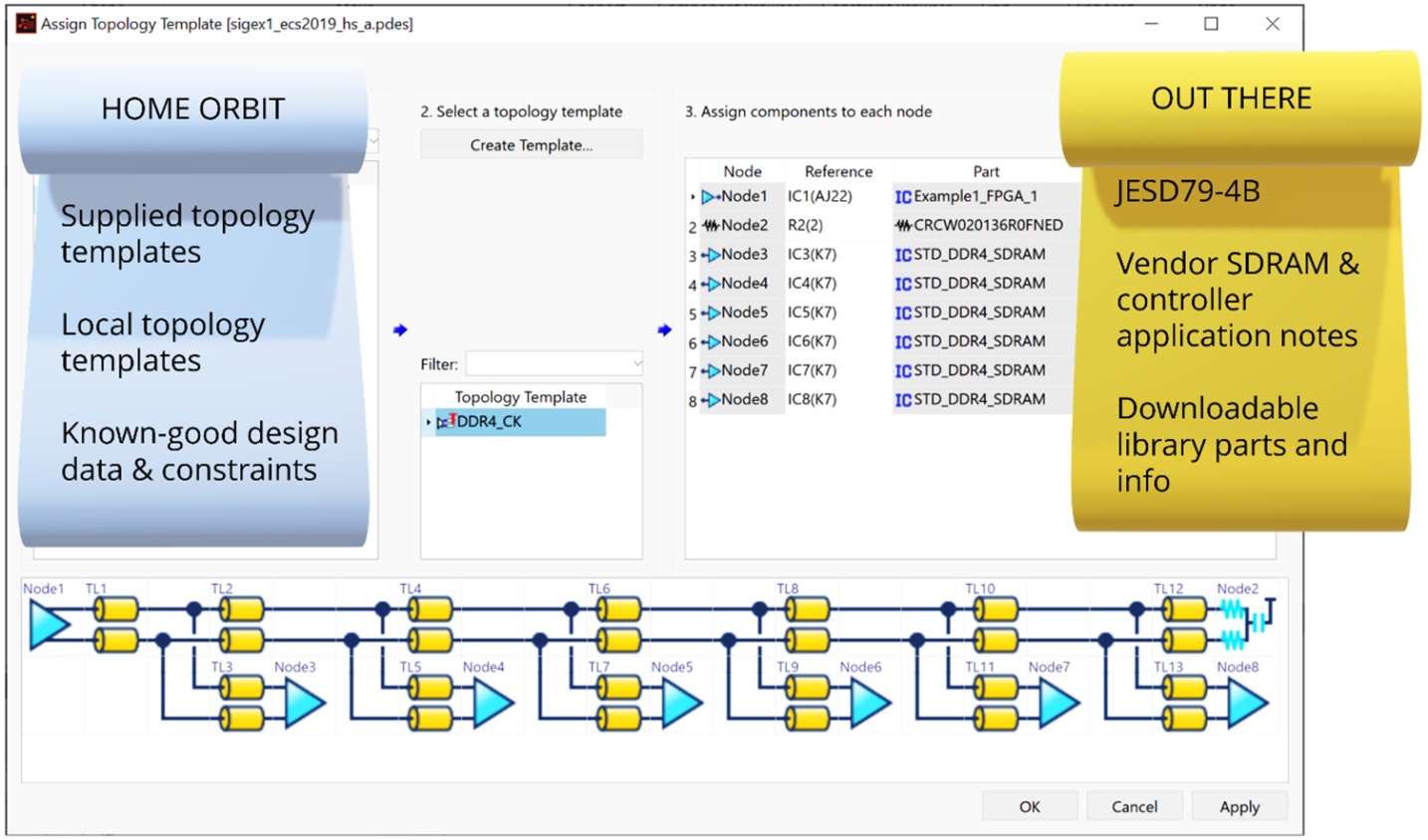Image resolution: width=1428 pixels, height=840 pixels.
Task: Open the Filter dropdown list
Action: pos(635,364)
